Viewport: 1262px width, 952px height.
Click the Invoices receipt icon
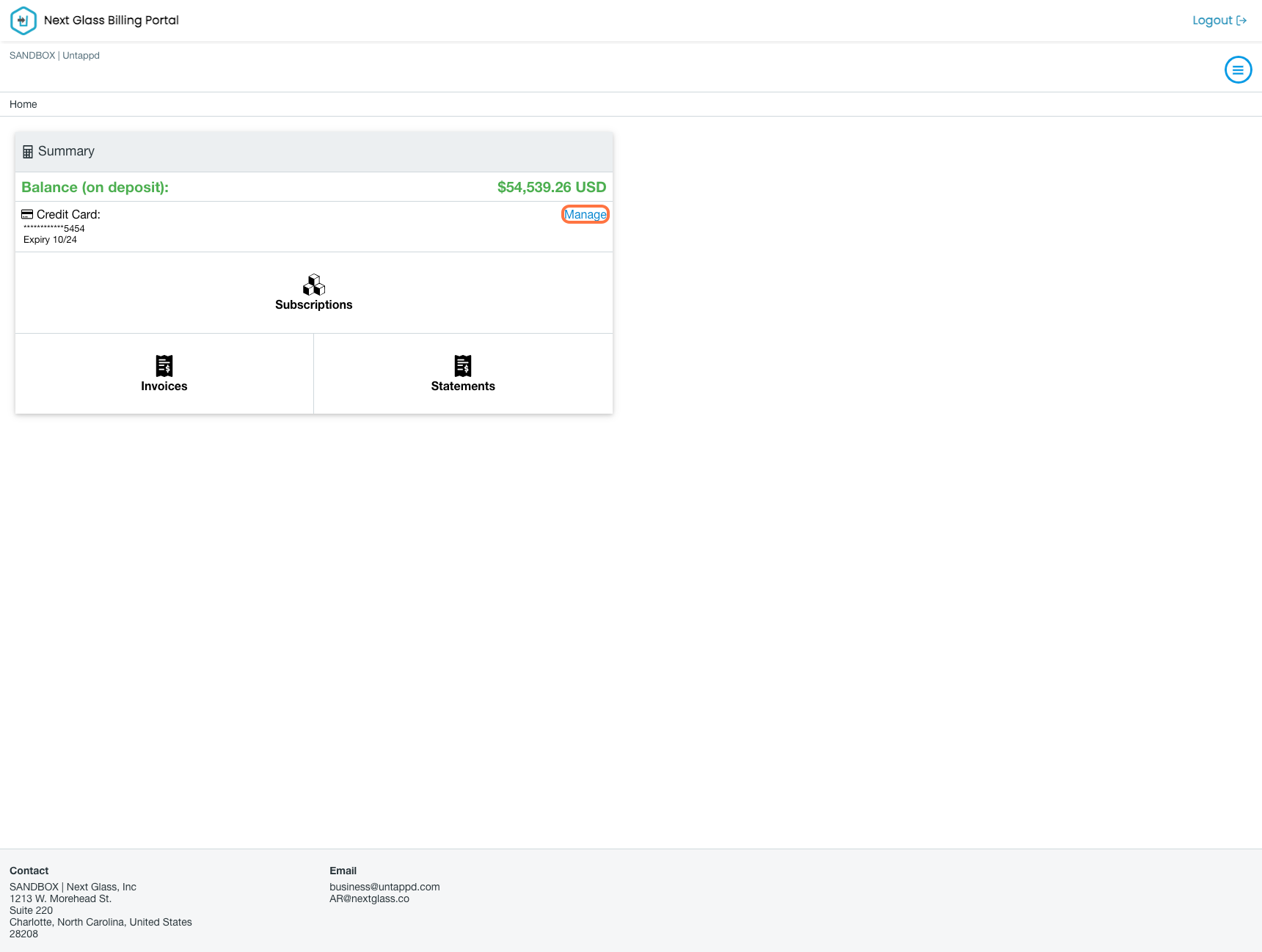coord(164,365)
